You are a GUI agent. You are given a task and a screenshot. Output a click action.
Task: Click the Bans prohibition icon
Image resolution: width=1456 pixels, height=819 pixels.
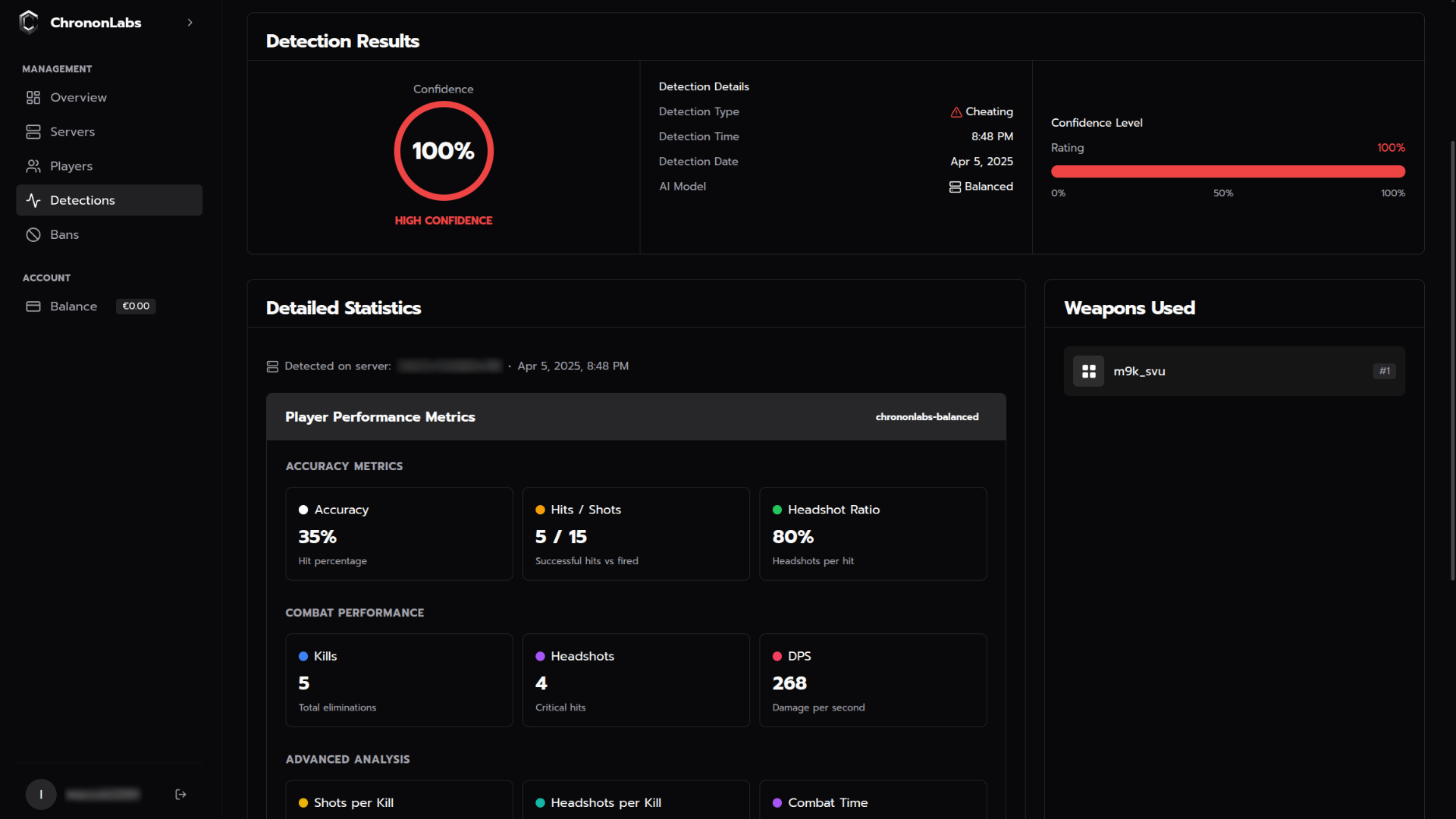pos(33,234)
